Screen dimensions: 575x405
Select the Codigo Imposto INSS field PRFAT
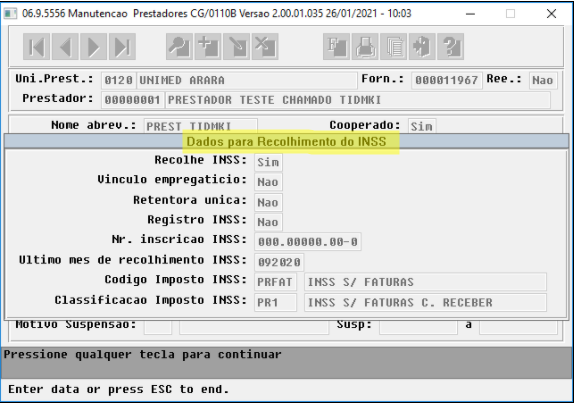pos(275,282)
